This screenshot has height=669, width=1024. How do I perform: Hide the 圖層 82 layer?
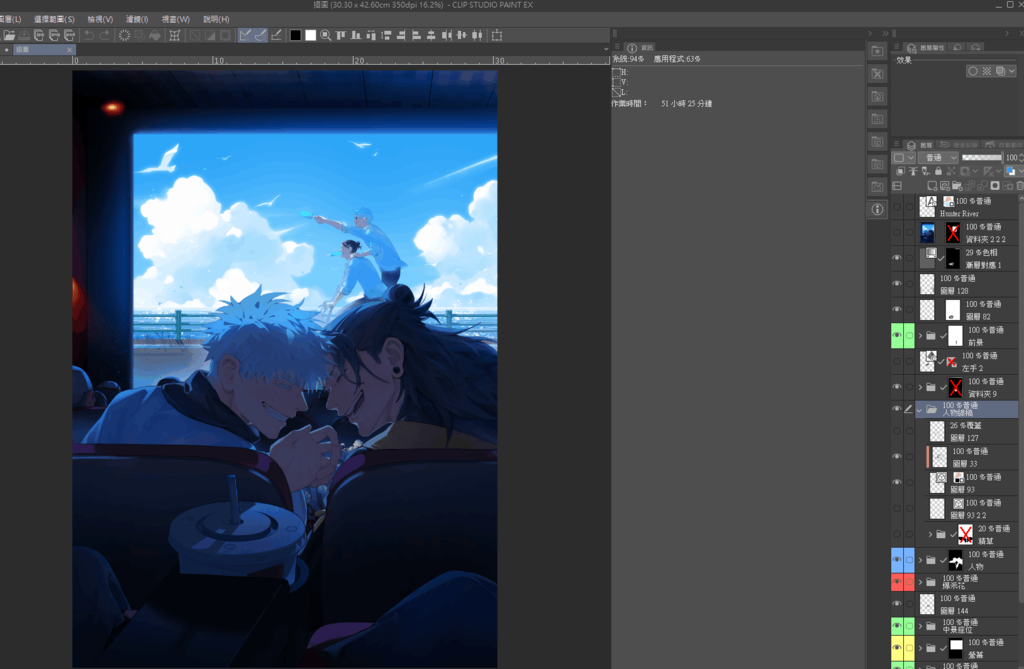click(897, 309)
